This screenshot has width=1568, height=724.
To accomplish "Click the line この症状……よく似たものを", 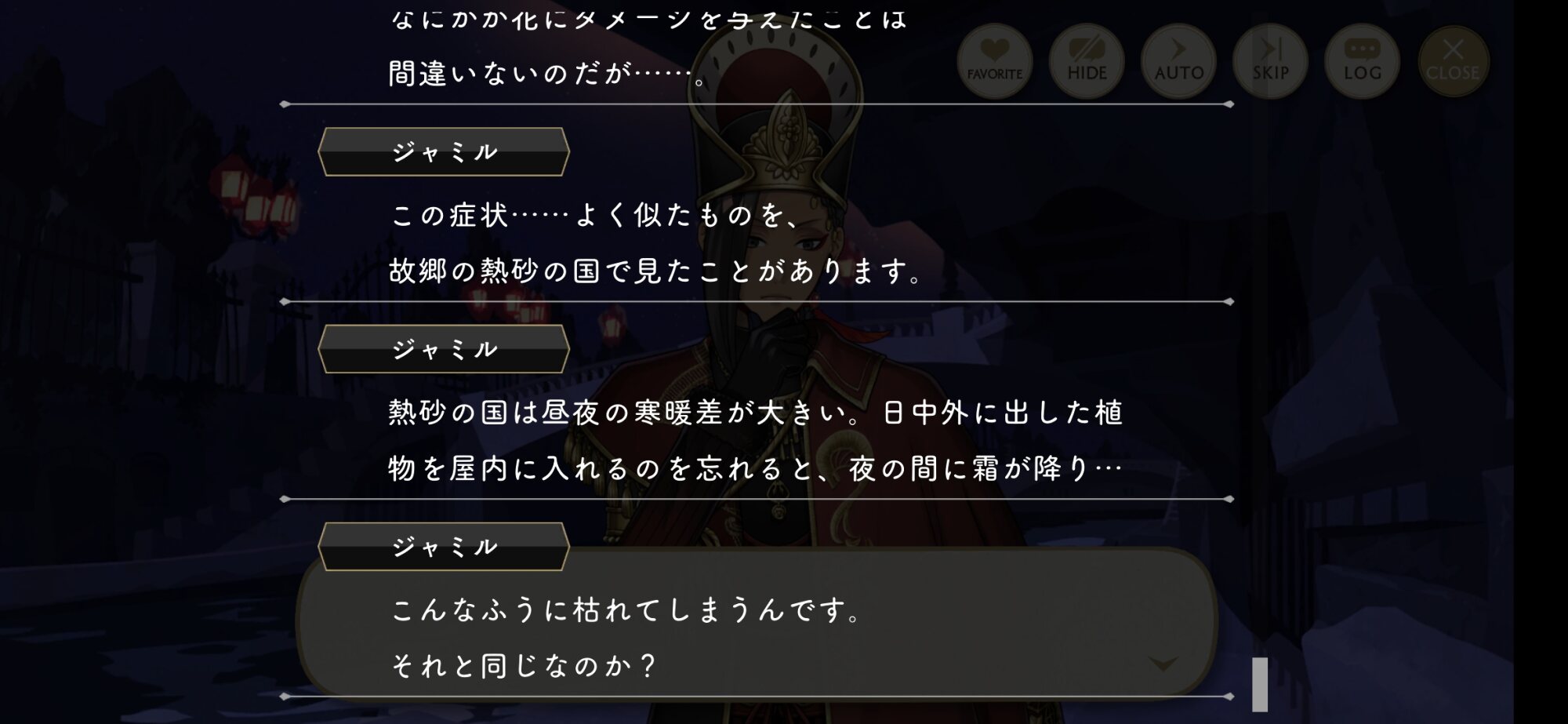I will click(596, 215).
